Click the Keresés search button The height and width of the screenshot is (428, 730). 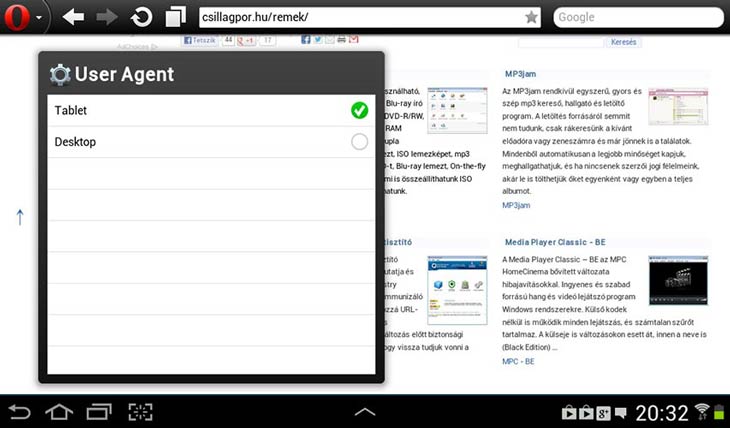click(x=623, y=42)
